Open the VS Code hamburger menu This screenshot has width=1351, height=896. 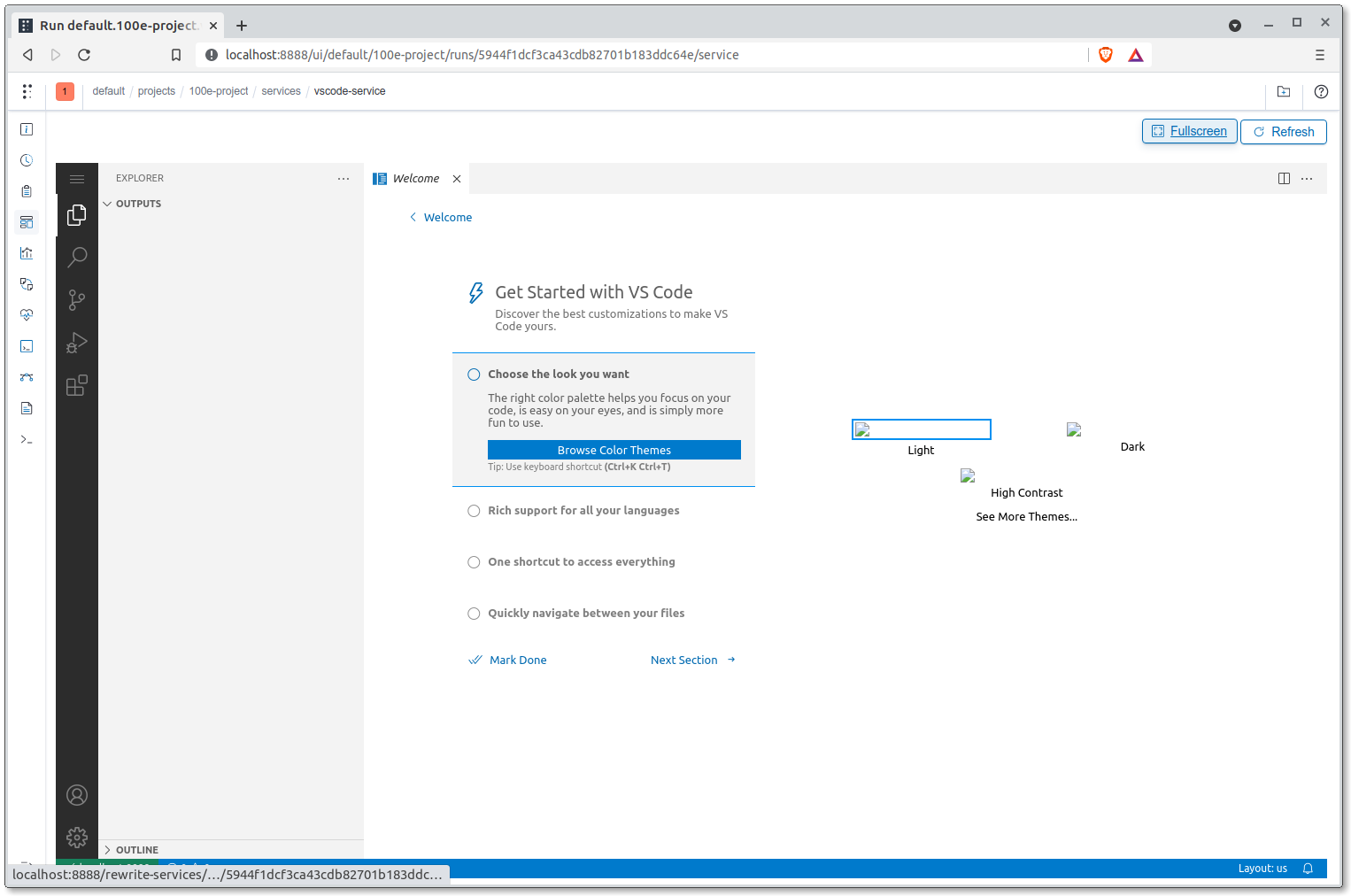click(x=77, y=179)
